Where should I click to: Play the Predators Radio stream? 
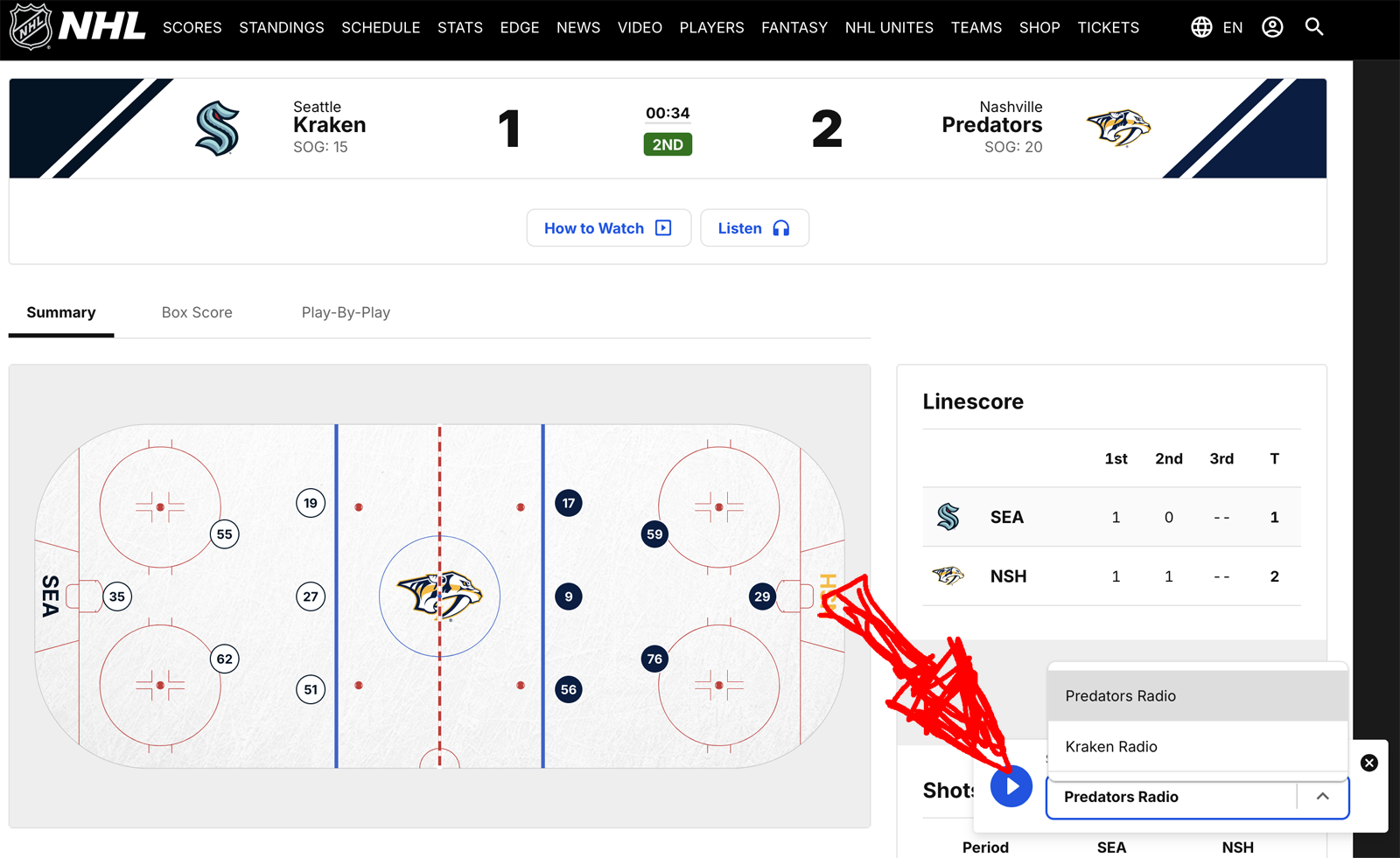(1011, 786)
